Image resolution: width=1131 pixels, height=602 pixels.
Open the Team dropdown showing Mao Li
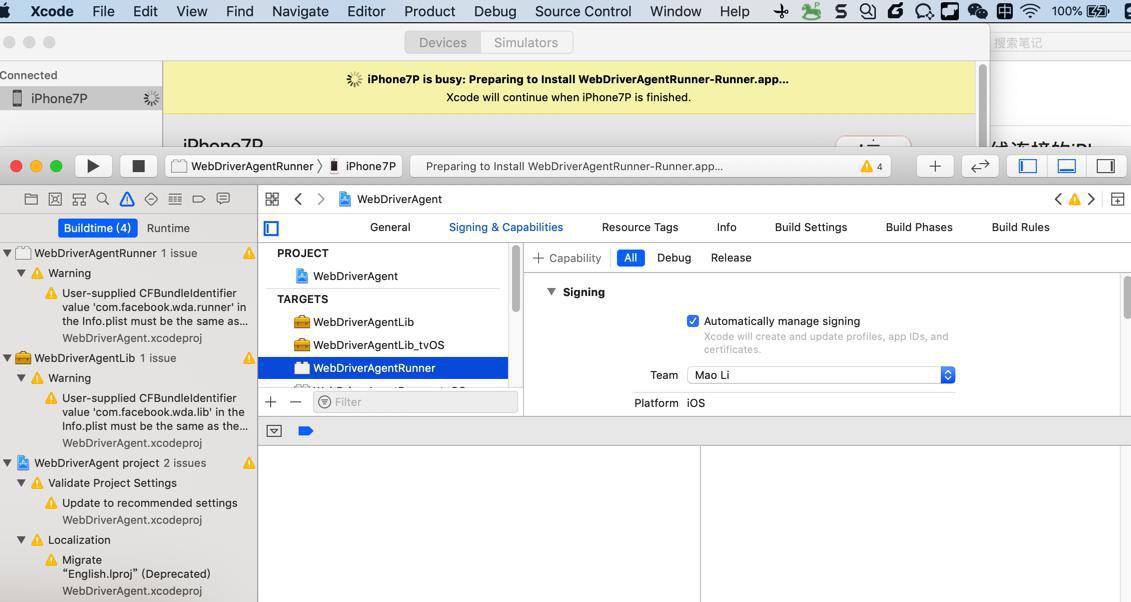coord(821,375)
